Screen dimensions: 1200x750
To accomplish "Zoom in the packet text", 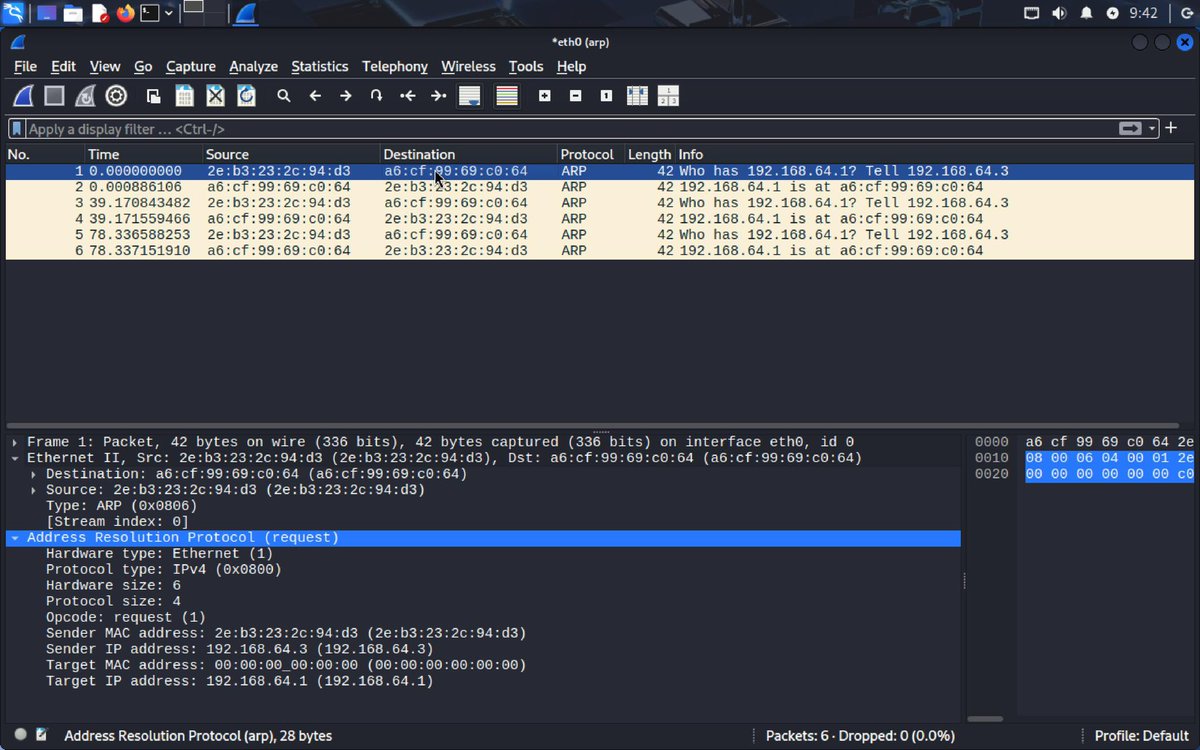I will (544, 96).
